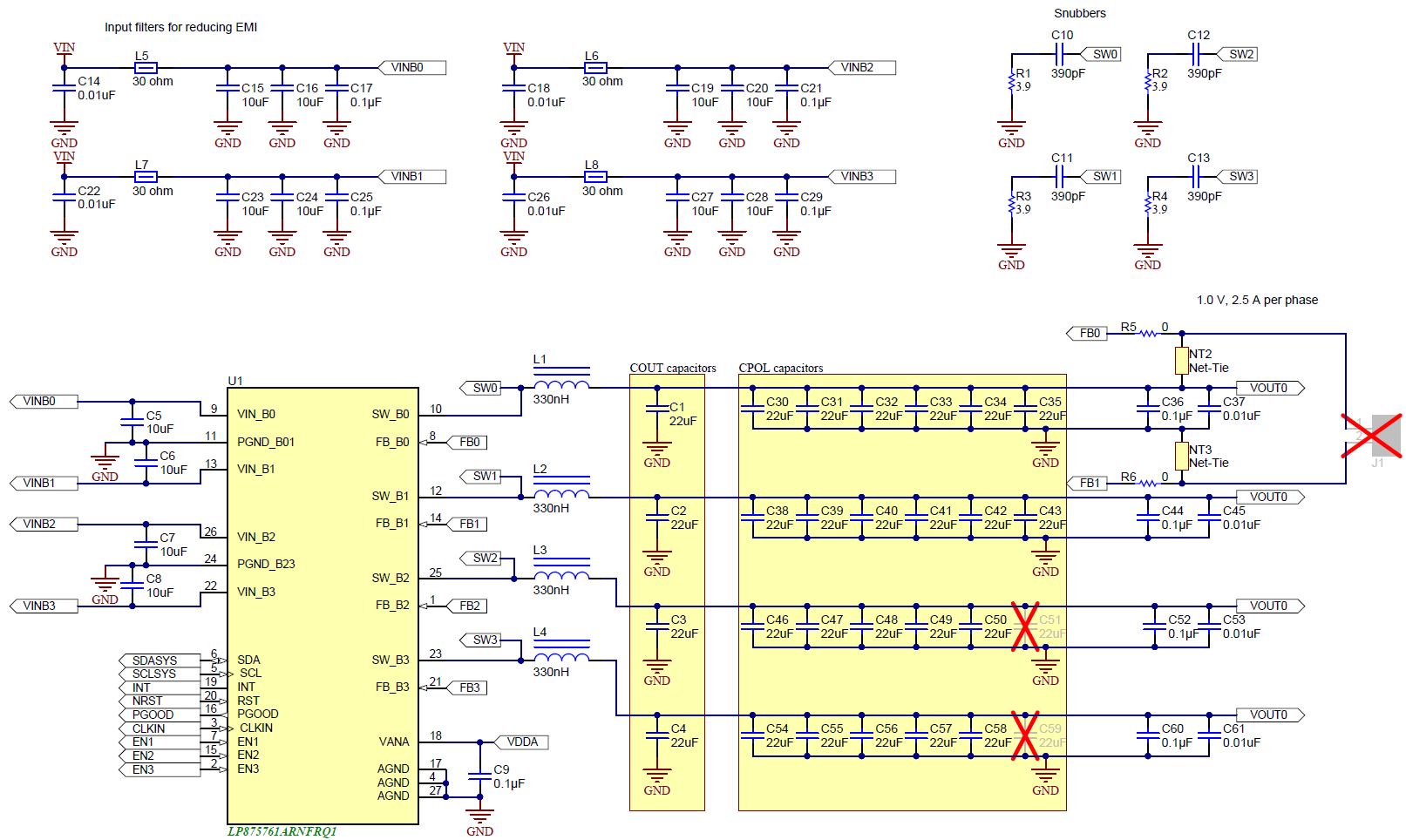Select the C58 capacitor label
The image size is (1406, 840).
tap(995, 728)
